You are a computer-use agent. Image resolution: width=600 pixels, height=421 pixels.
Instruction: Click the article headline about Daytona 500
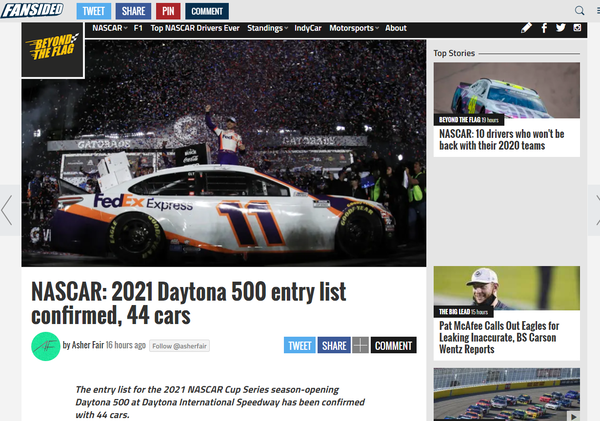coord(189,303)
